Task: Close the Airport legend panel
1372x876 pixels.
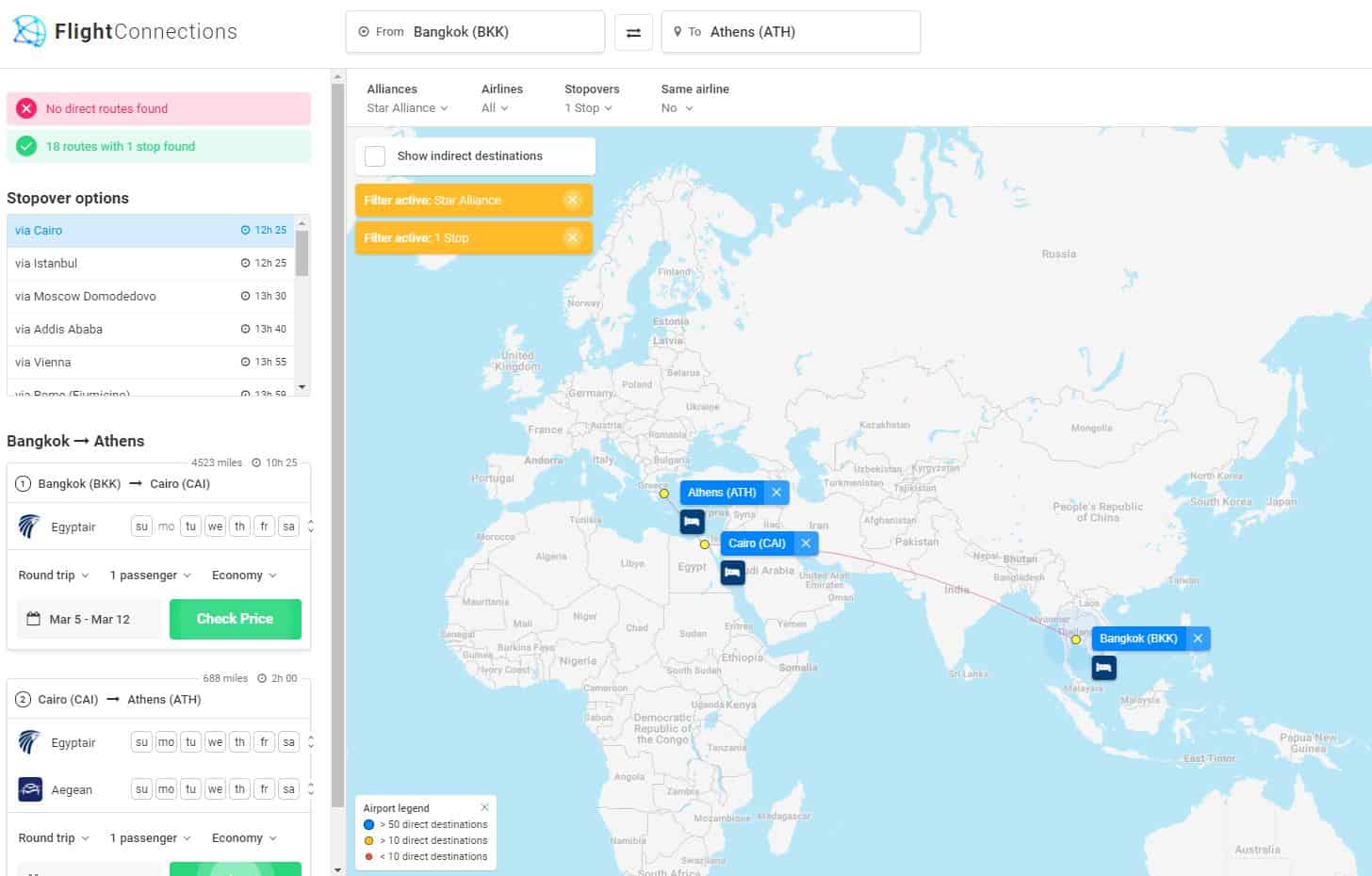Action: (x=485, y=807)
